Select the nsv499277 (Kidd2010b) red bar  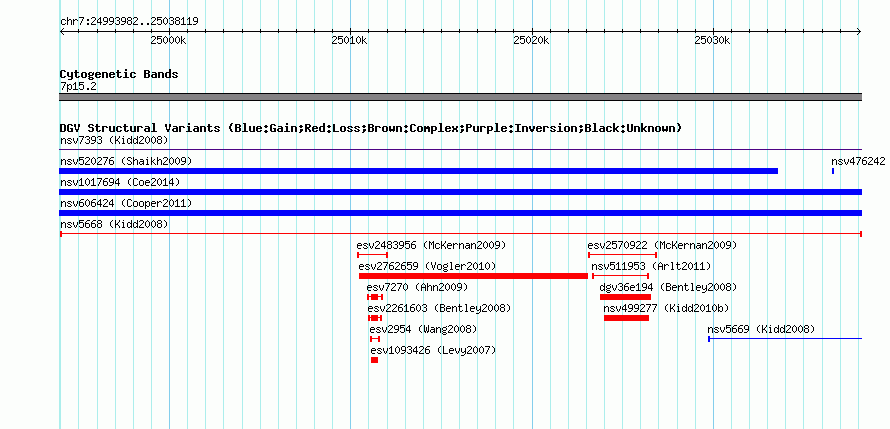[x=626, y=318]
